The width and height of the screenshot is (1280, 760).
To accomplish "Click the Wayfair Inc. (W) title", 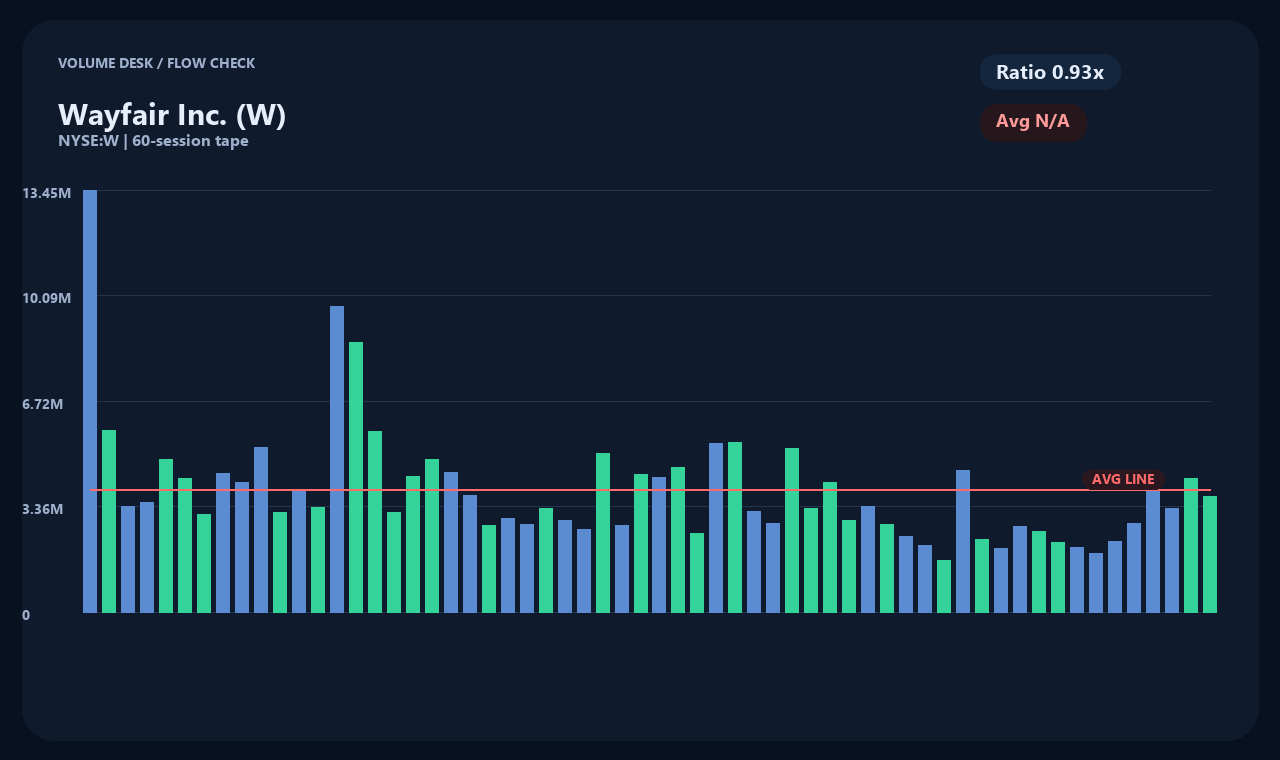I will 172,115.
